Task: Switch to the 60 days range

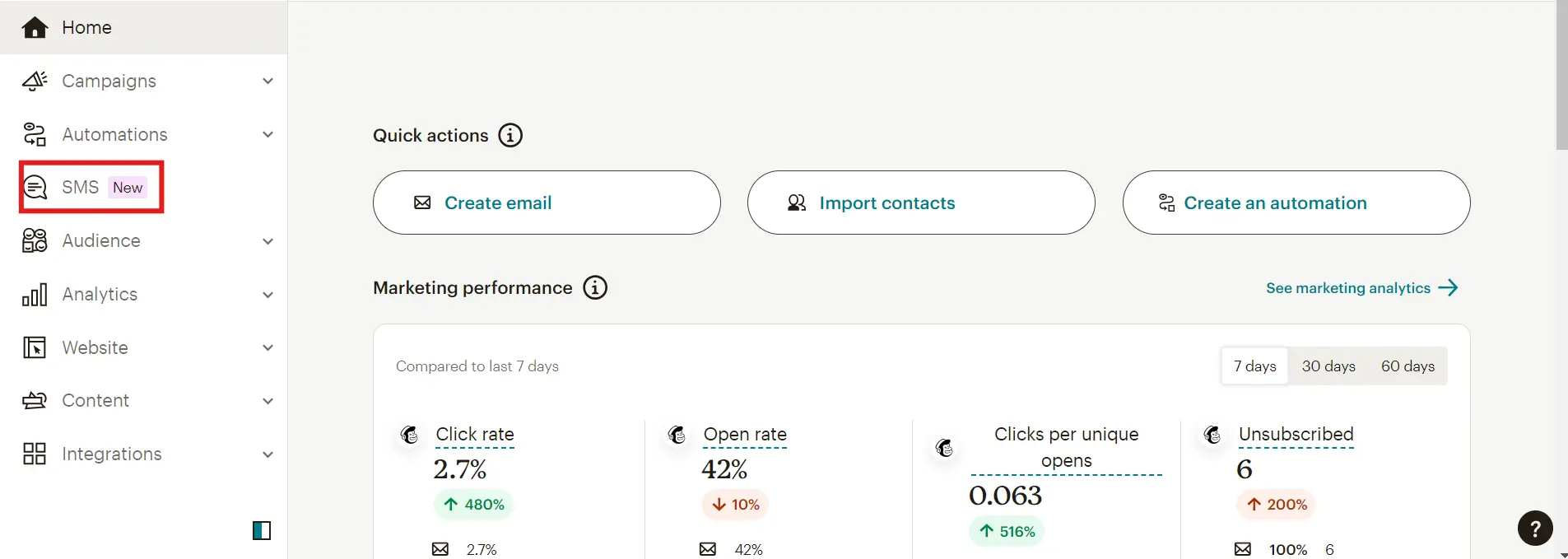Action: coord(1407,366)
